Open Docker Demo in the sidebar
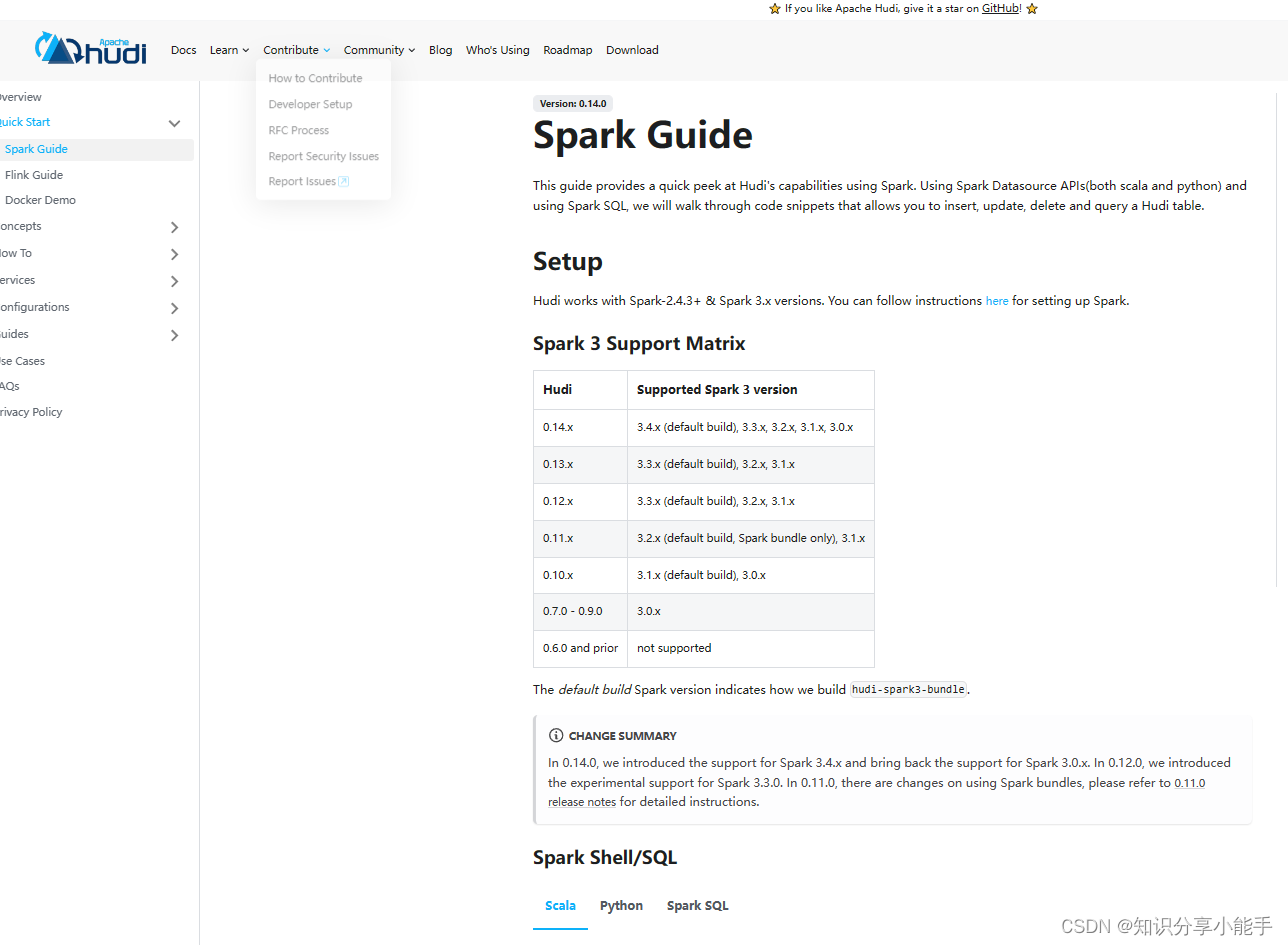 tap(40, 200)
